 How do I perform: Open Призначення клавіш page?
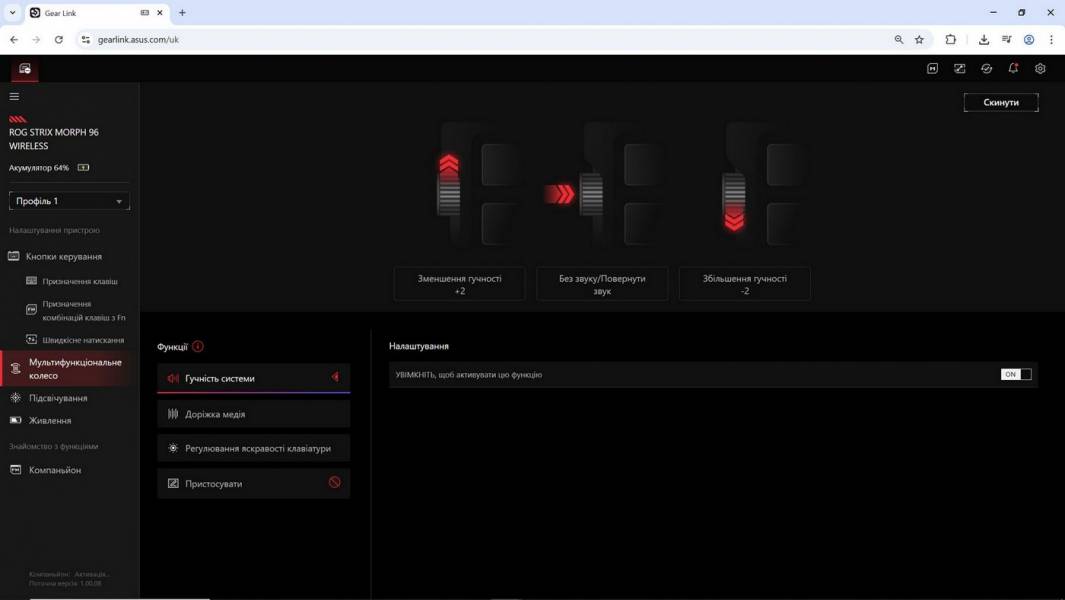[79, 281]
